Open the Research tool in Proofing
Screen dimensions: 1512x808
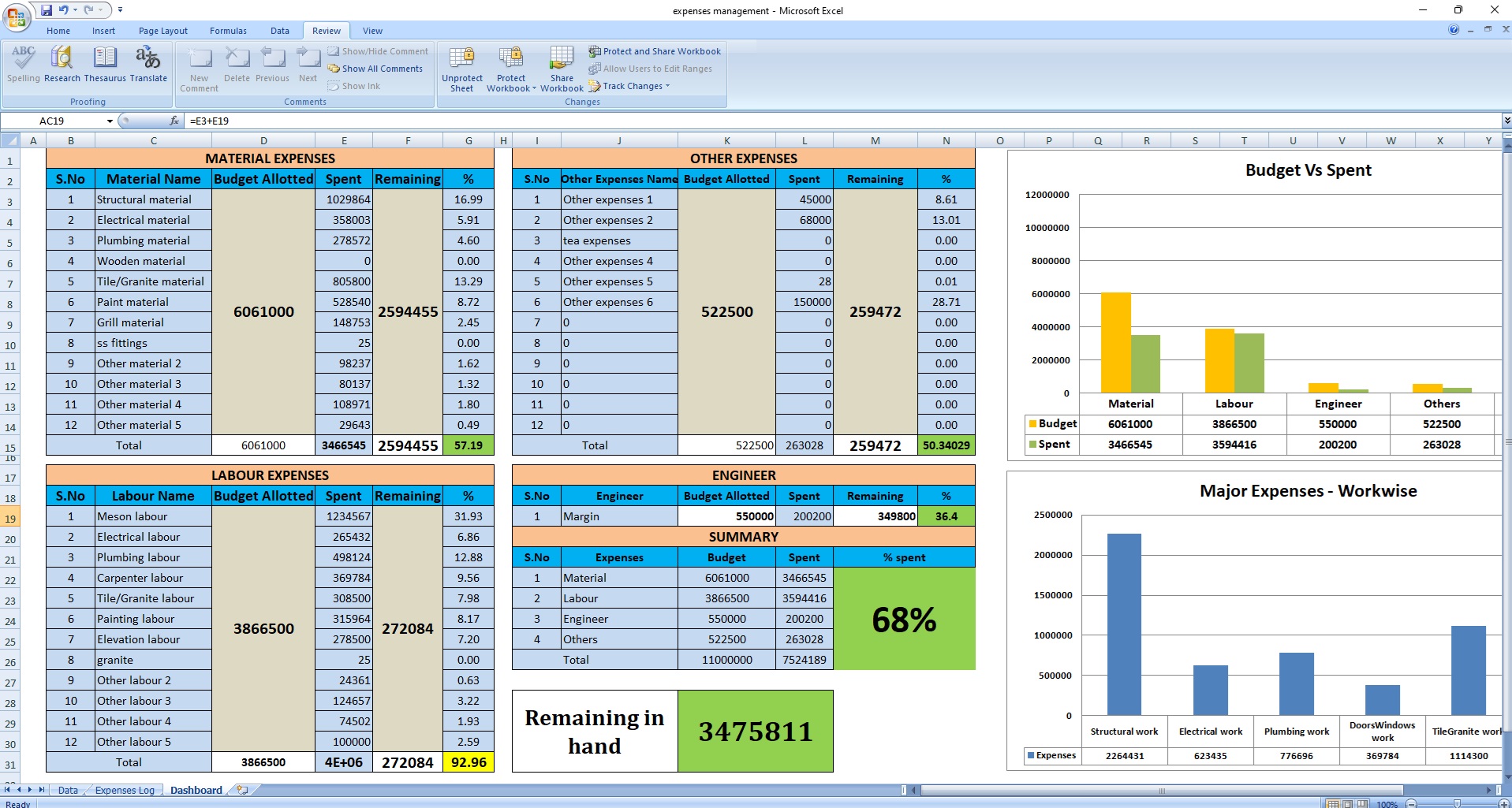[x=62, y=64]
